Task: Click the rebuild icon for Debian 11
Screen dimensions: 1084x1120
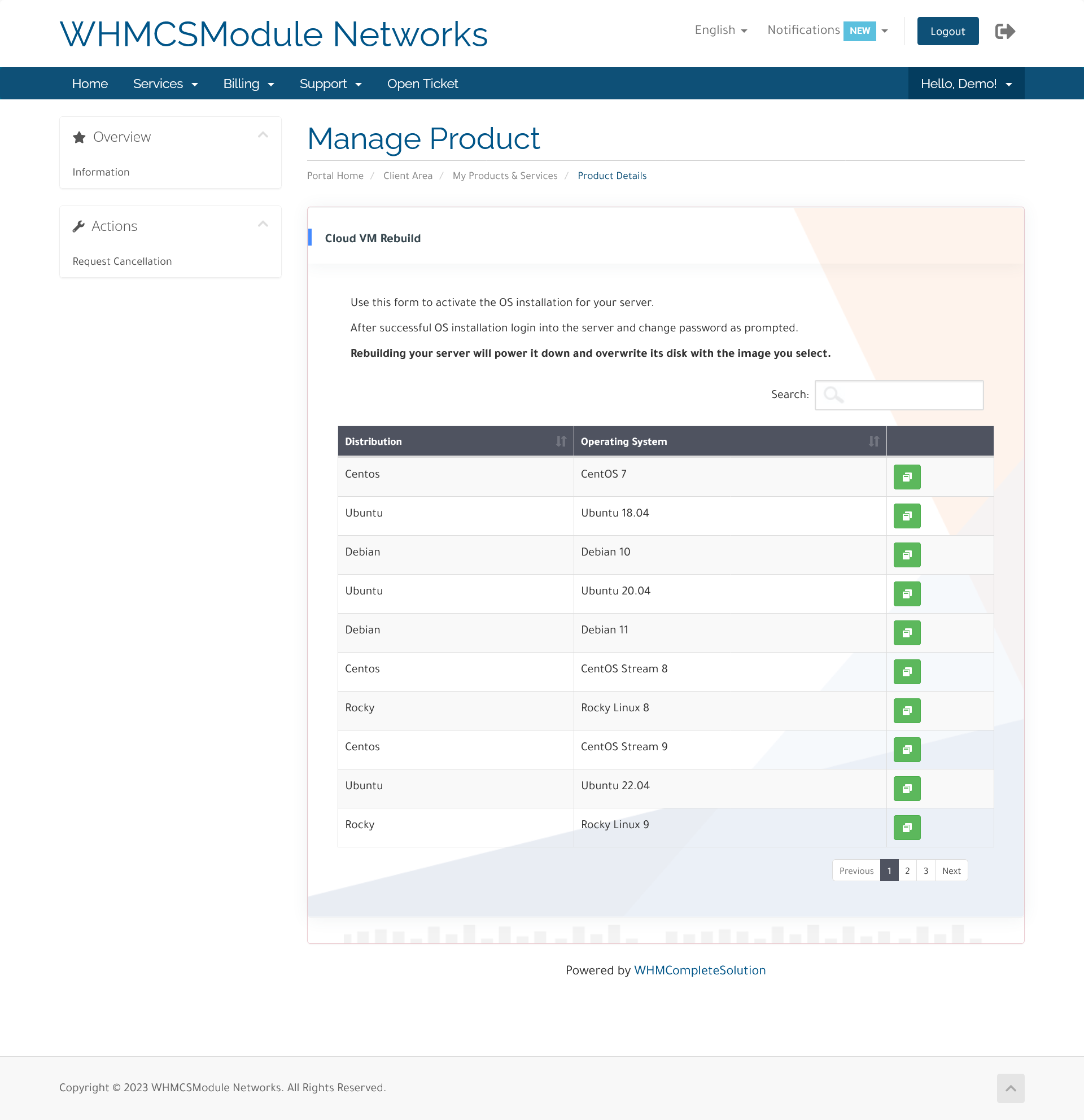Action: [907, 632]
